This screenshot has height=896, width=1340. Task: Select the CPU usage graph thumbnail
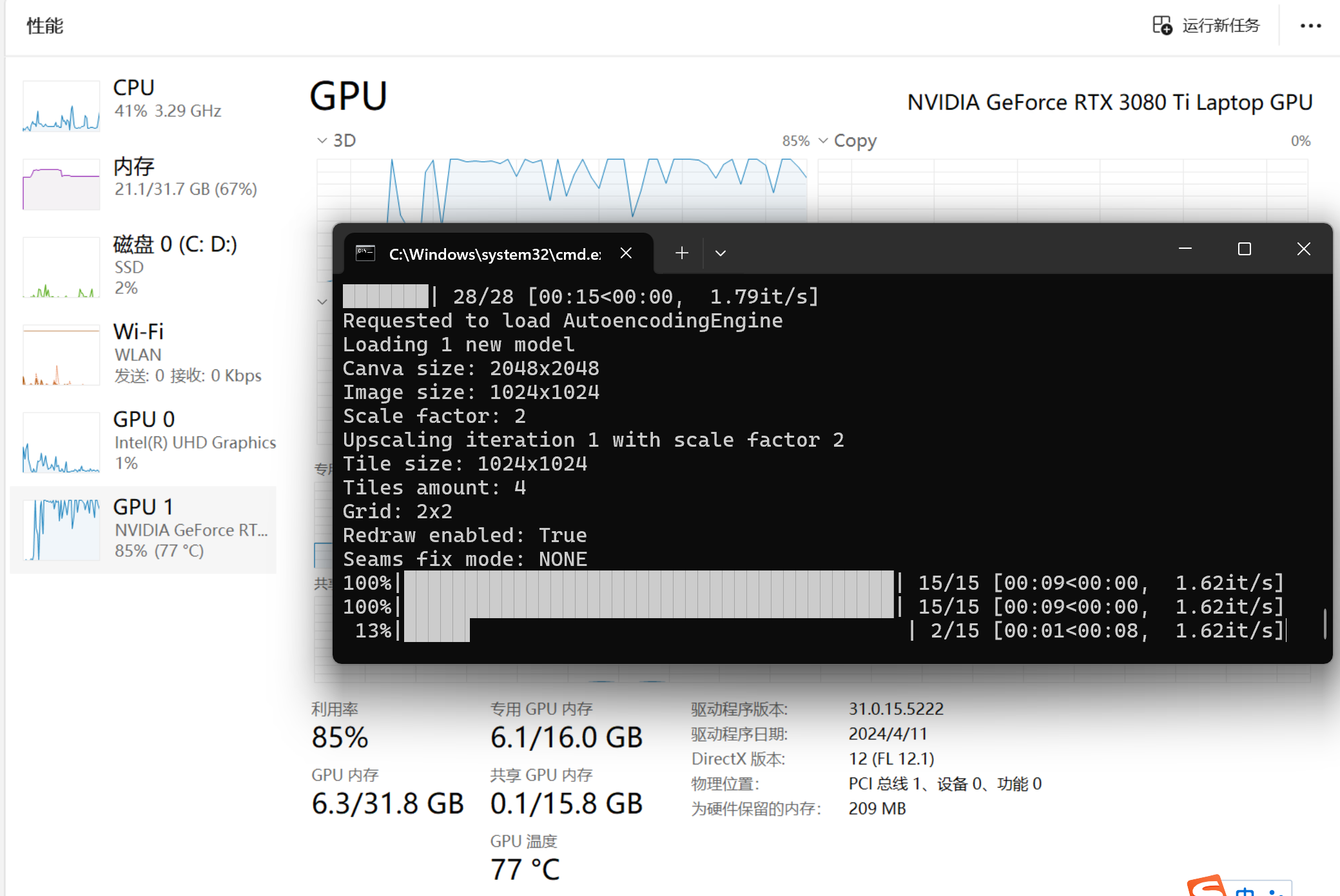coord(61,106)
